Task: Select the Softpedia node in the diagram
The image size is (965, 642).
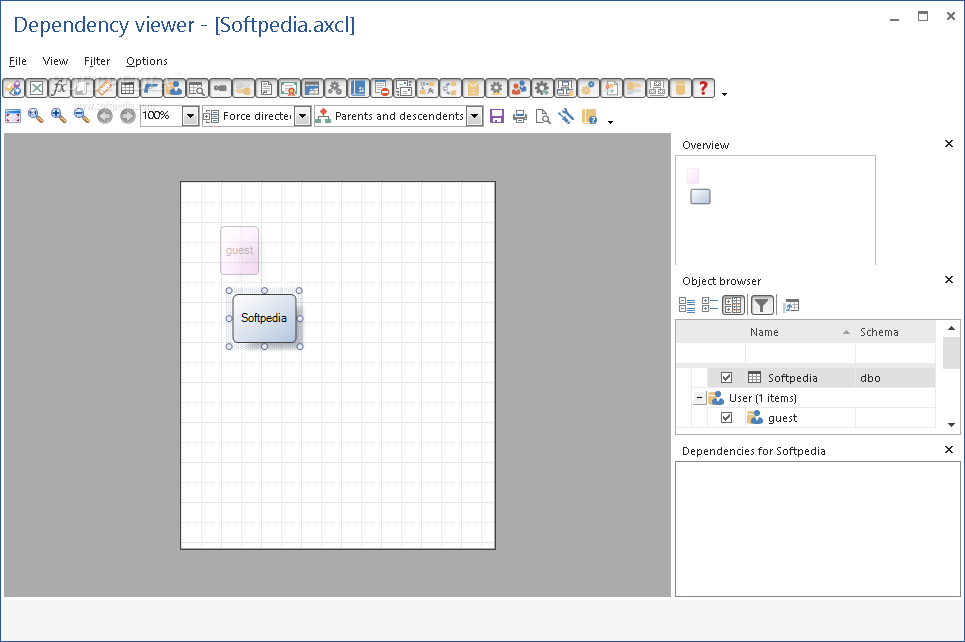Action: click(x=264, y=318)
